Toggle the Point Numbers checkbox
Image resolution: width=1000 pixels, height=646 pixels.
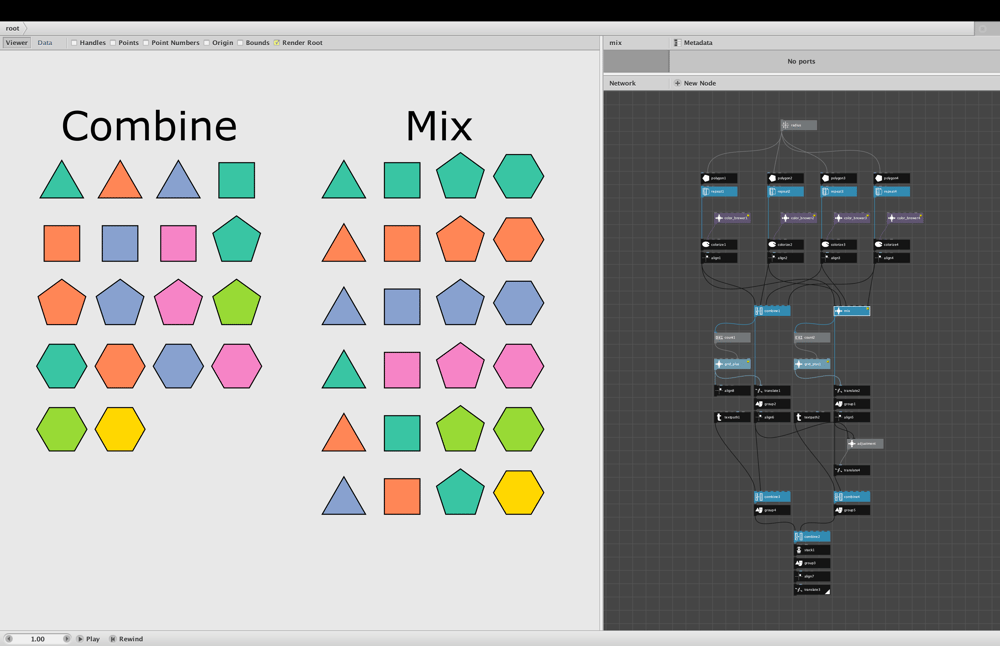pos(146,43)
